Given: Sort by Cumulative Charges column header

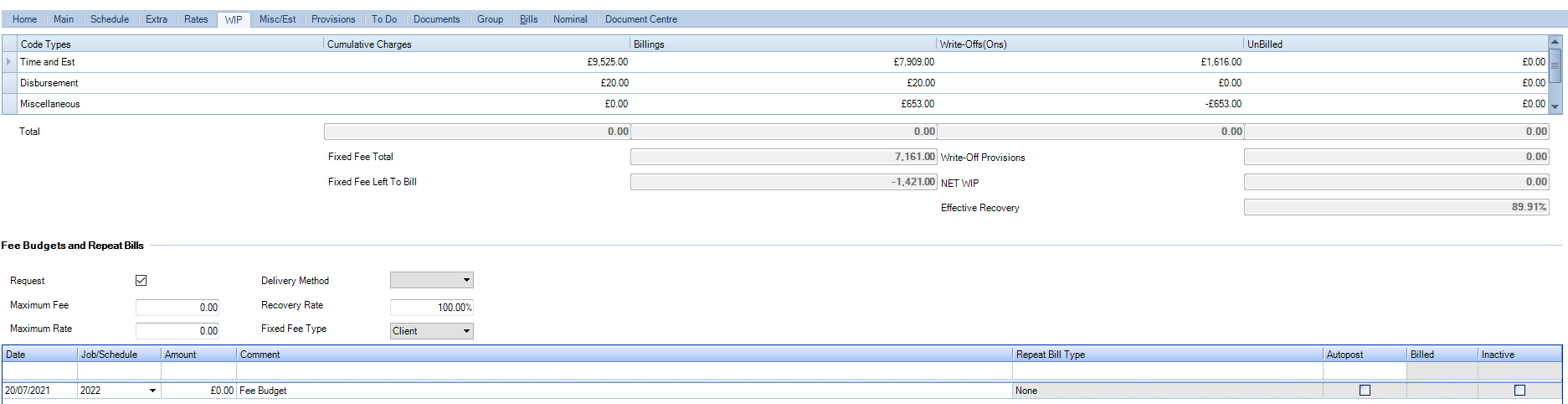Looking at the screenshot, I should [x=477, y=44].
